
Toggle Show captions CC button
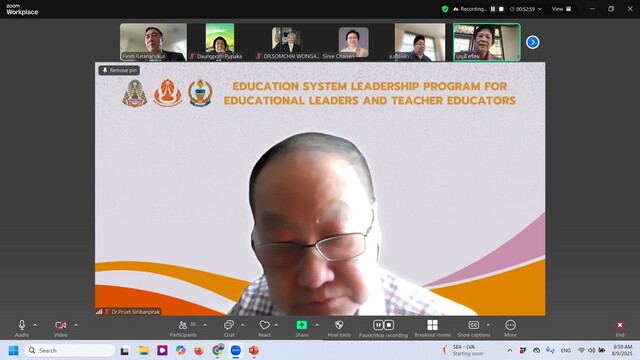pos(473,329)
